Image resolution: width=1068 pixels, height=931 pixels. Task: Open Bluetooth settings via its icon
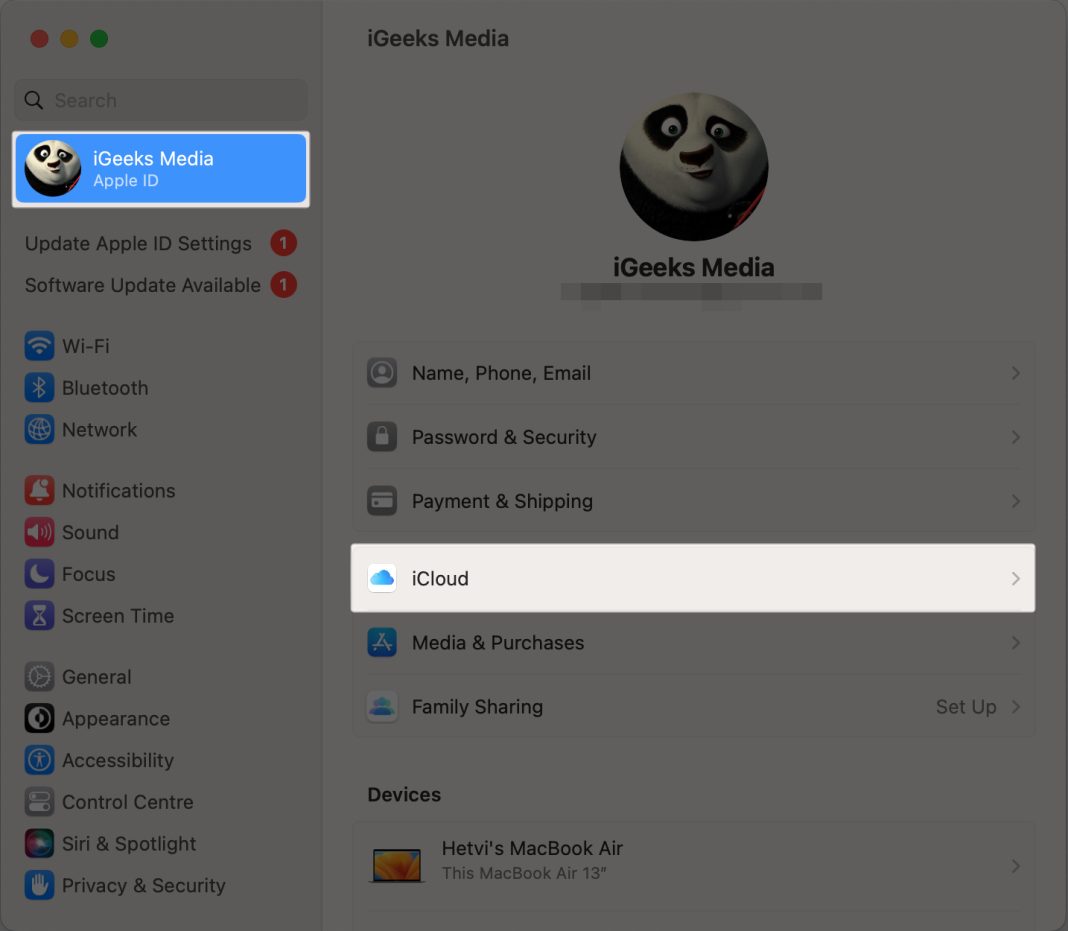pos(38,388)
